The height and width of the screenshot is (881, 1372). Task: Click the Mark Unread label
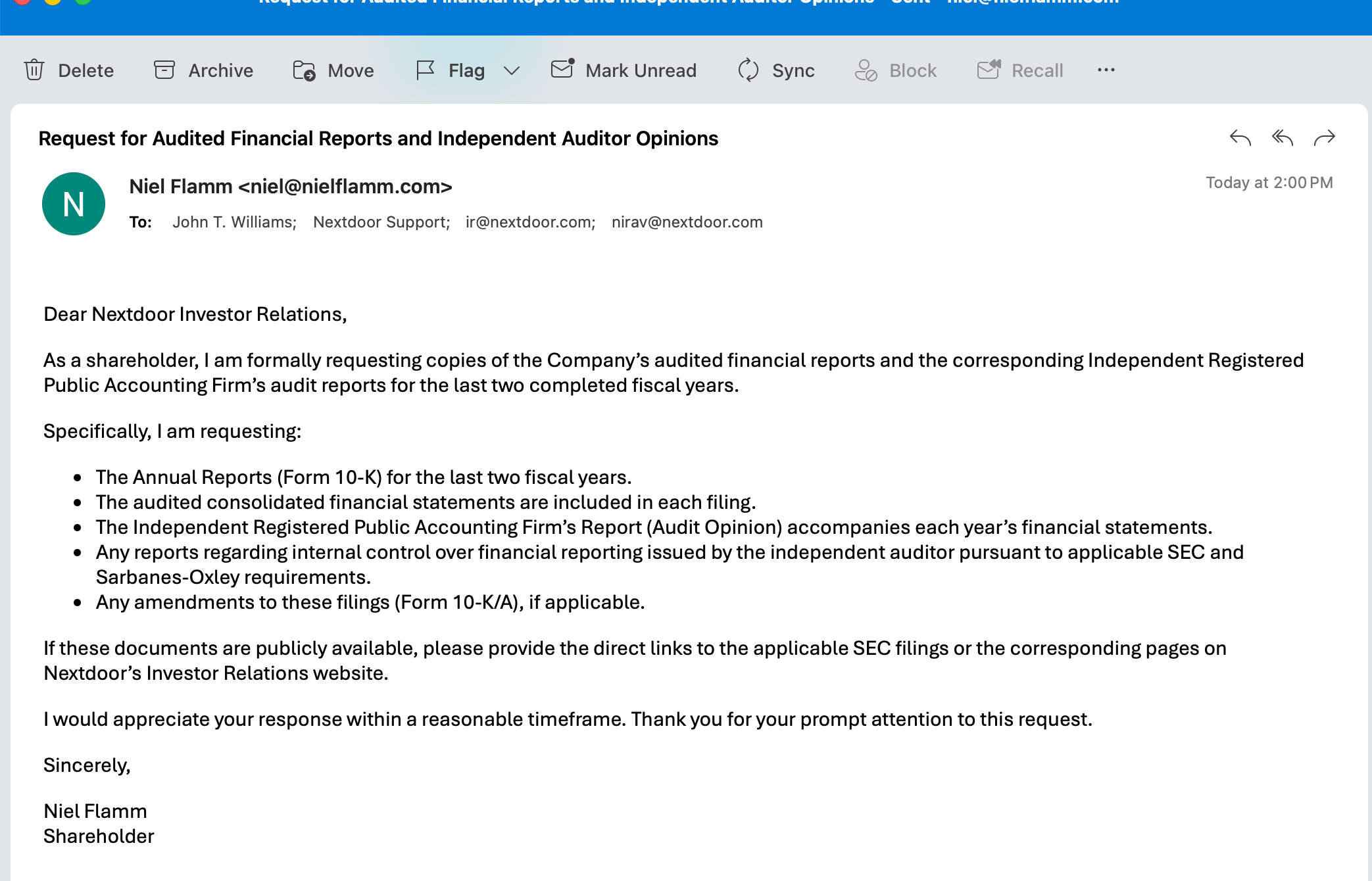pos(641,70)
